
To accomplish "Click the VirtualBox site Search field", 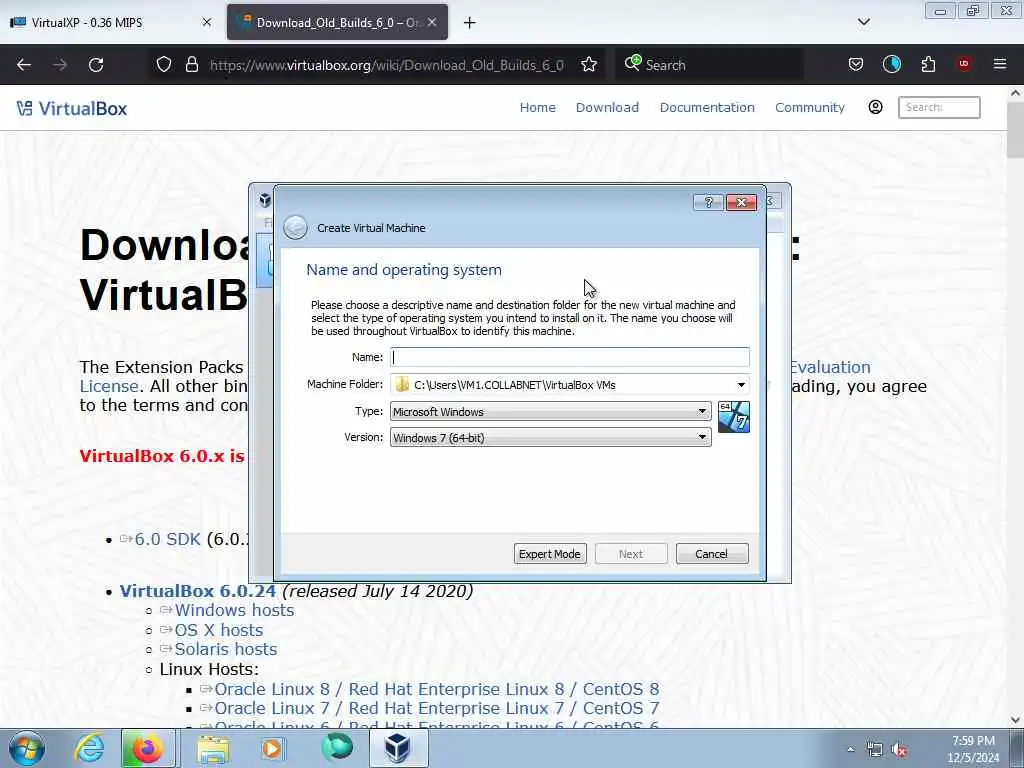I will coord(939,107).
